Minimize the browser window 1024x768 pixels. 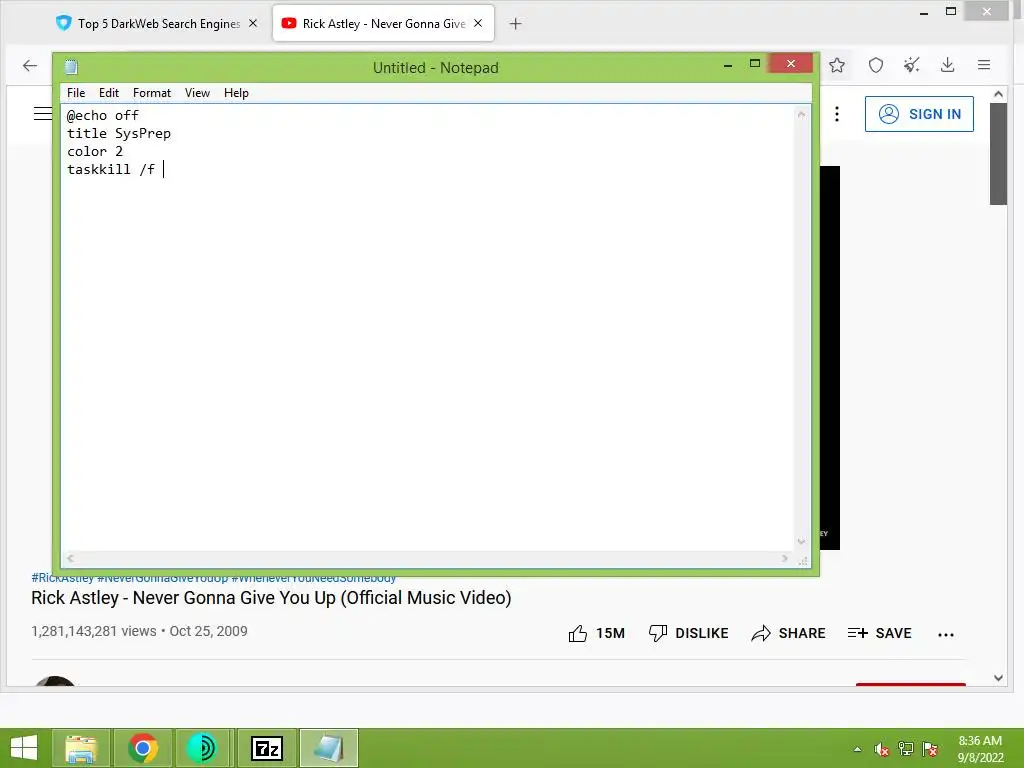[x=924, y=12]
